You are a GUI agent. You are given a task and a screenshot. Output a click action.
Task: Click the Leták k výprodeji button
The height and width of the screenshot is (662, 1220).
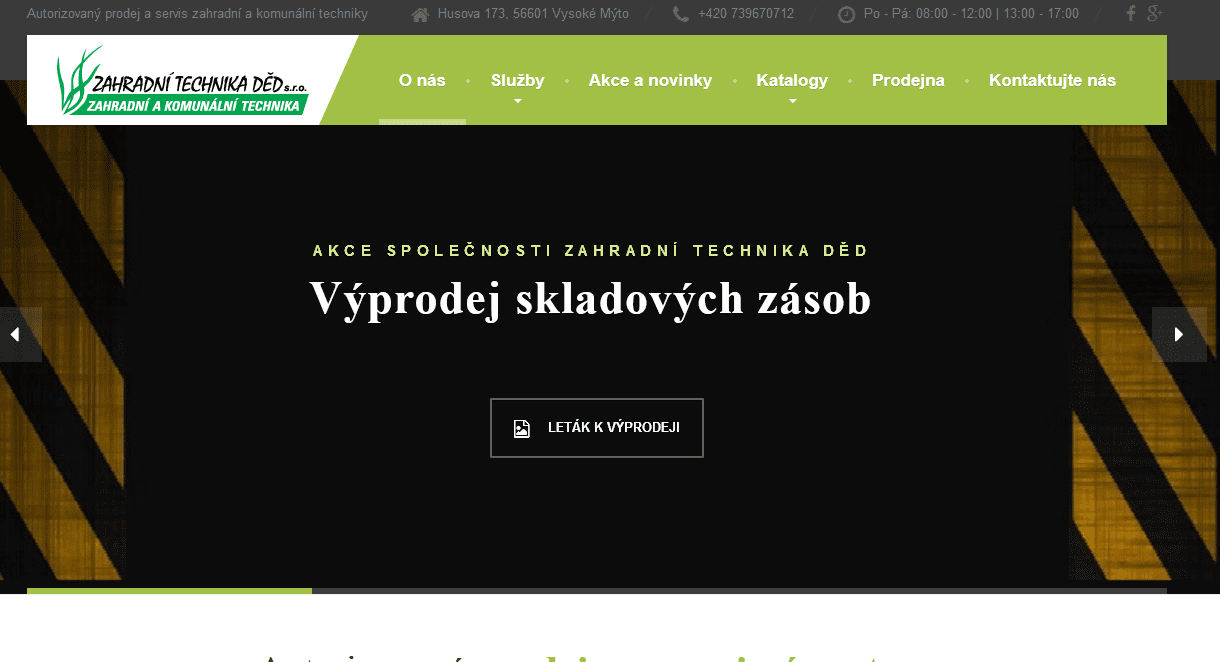coord(597,428)
